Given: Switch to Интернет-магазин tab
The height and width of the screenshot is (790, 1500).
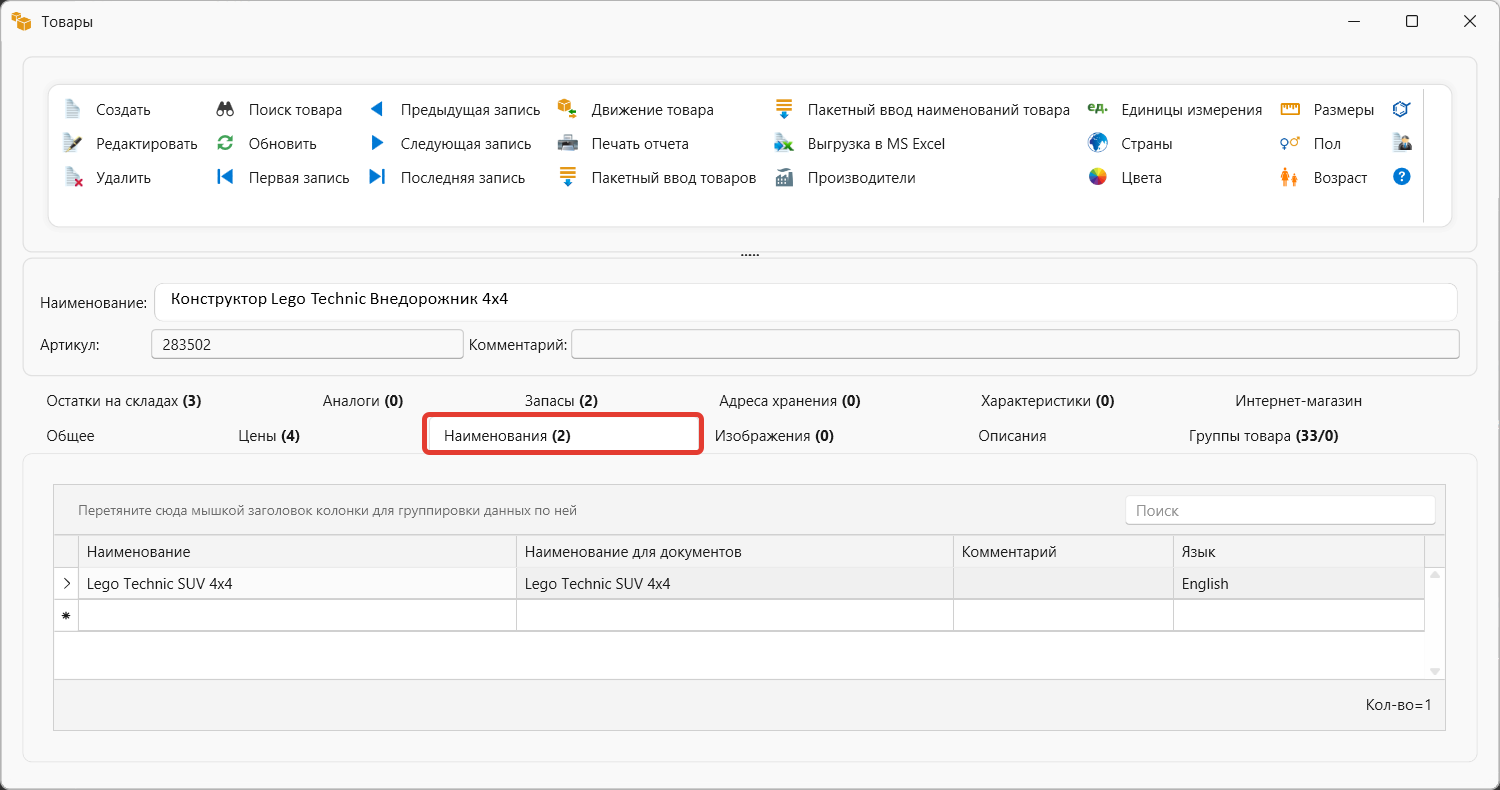Looking at the screenshot, I should 1299,401.
